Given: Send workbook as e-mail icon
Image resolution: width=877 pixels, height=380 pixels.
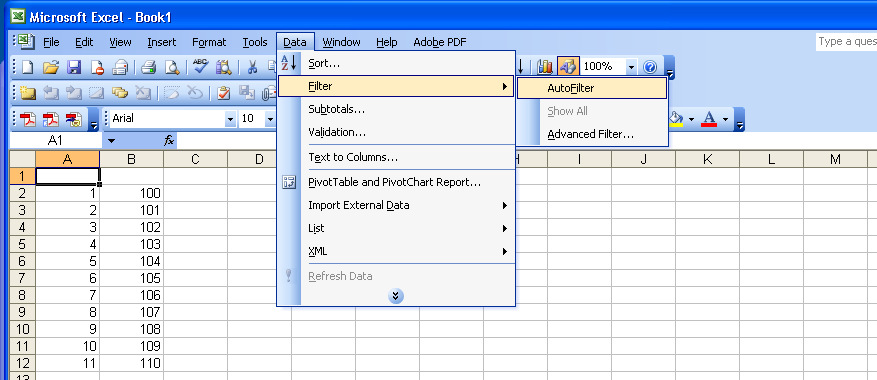Looking at the screenshot, I should point(120,67).
